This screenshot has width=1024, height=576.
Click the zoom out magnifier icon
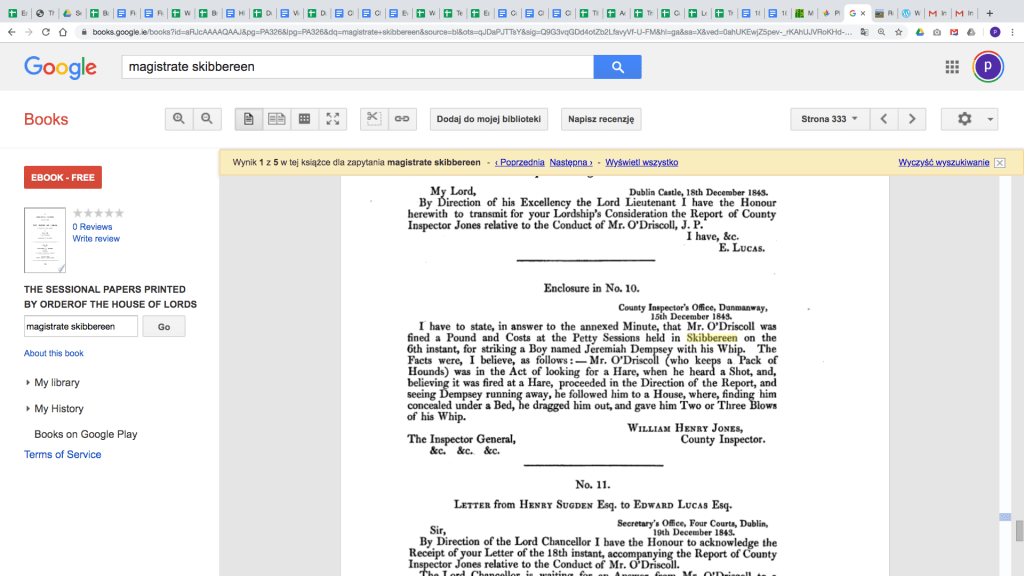click(x=207, y=119)
